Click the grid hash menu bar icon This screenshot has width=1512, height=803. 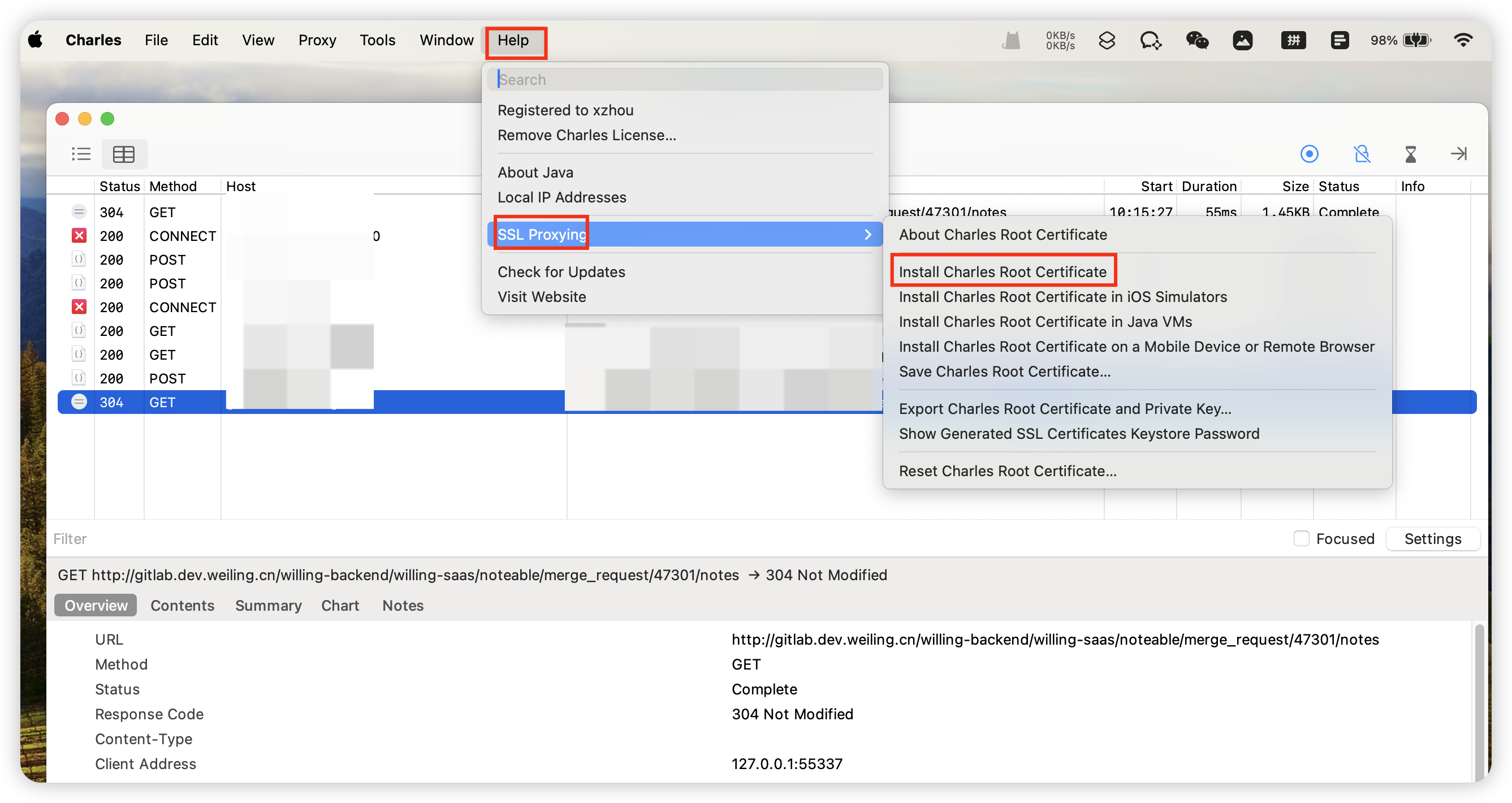point(1293,40)
